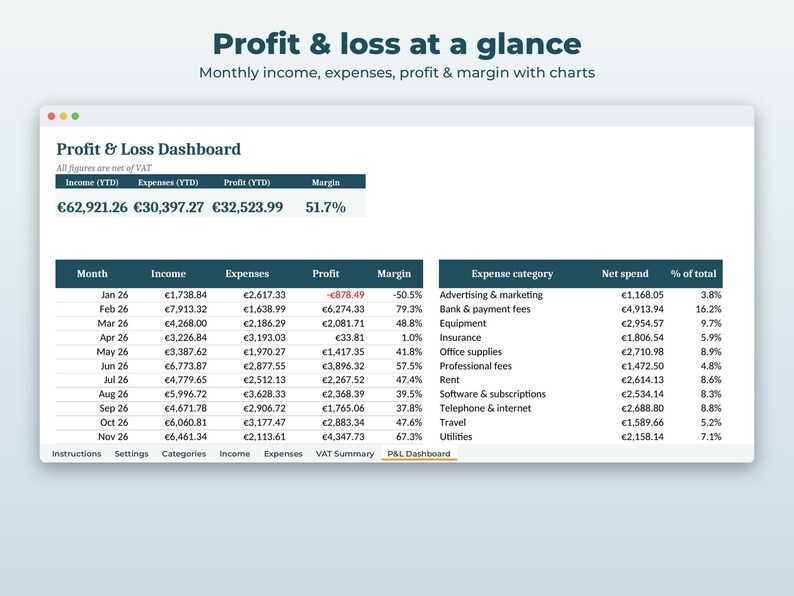This screenshot has width=794, height=596.
Task: Select the negative Jan 26 profit cell
Action: click(345, 295)
